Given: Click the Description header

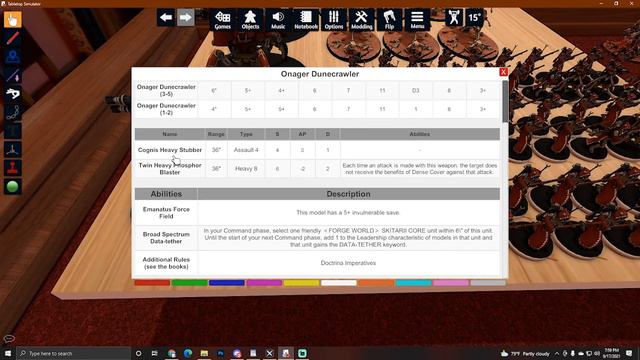Looking at the screenshot, I should [348, 194].
